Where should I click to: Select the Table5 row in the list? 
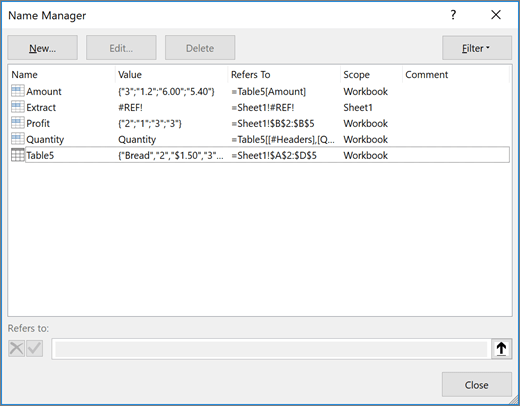[260, 155]
